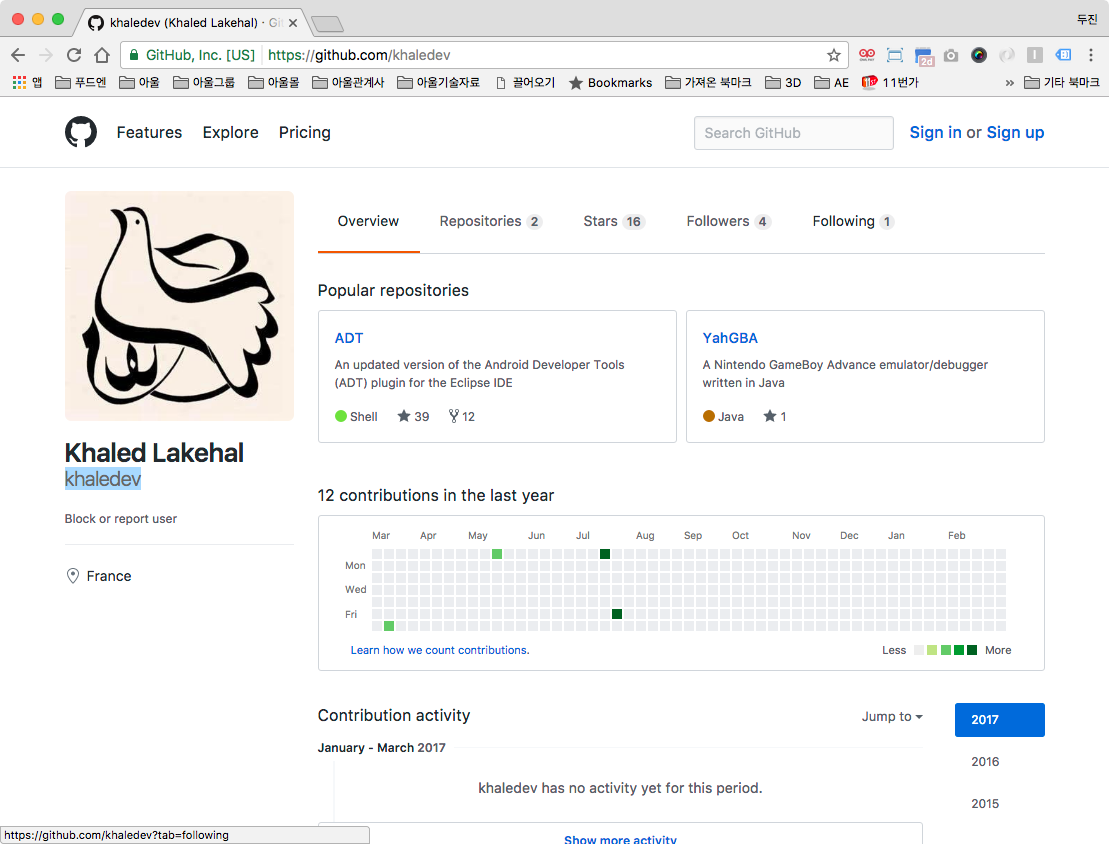This screenshot has width=1109, height=844.
Task: Open the 3D bookmark folder
Action: pyautogui.click(x=783, y=83)
